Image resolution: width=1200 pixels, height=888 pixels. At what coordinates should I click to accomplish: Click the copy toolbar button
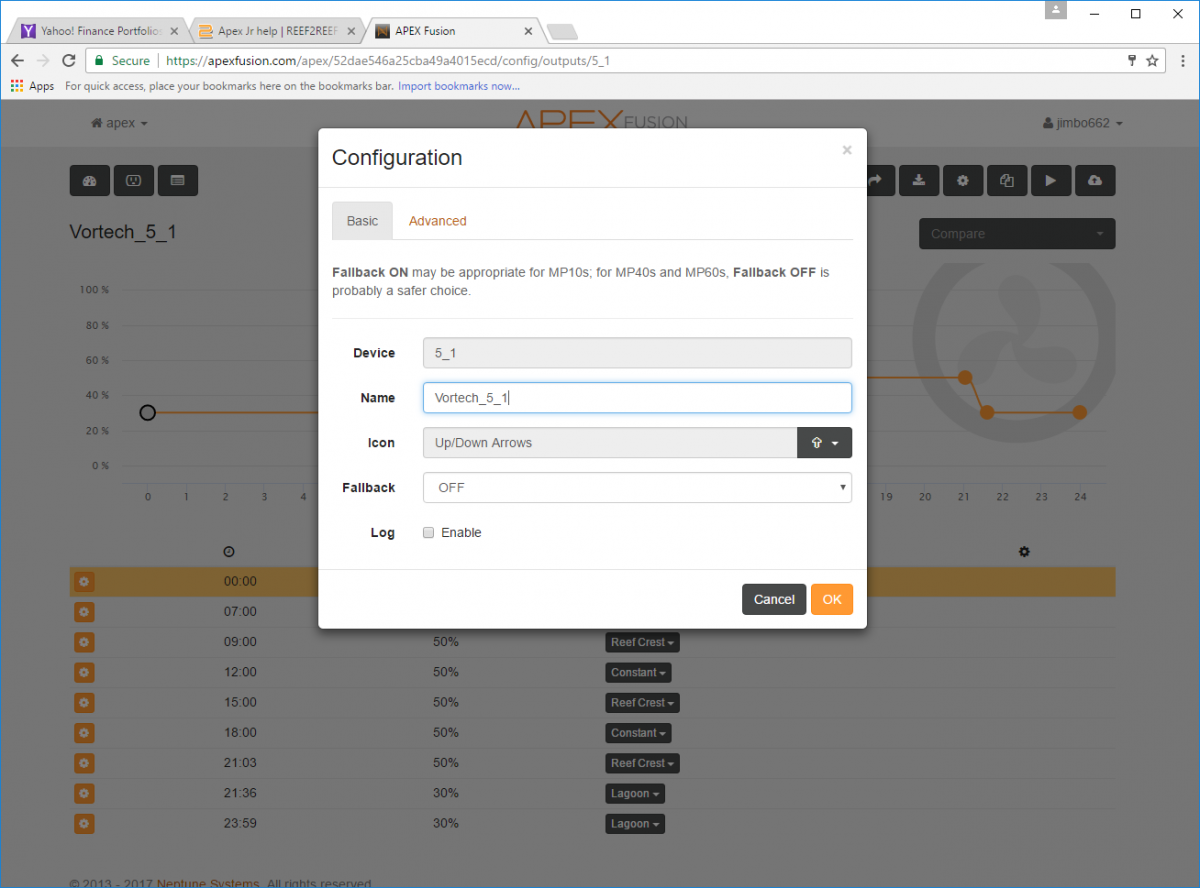[1007, 181]
